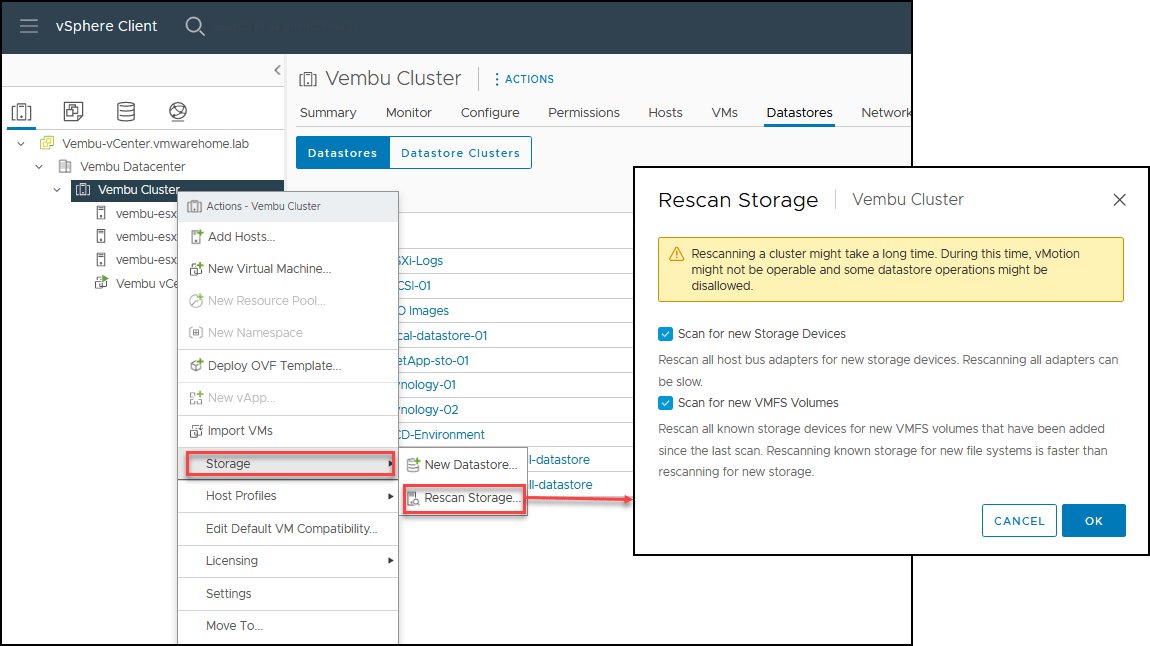Image resolution: width=1150 pixels, height=646 pixels.
Task: Open the Summary tab
Action: pyautogui.click(x=328, y=113)
